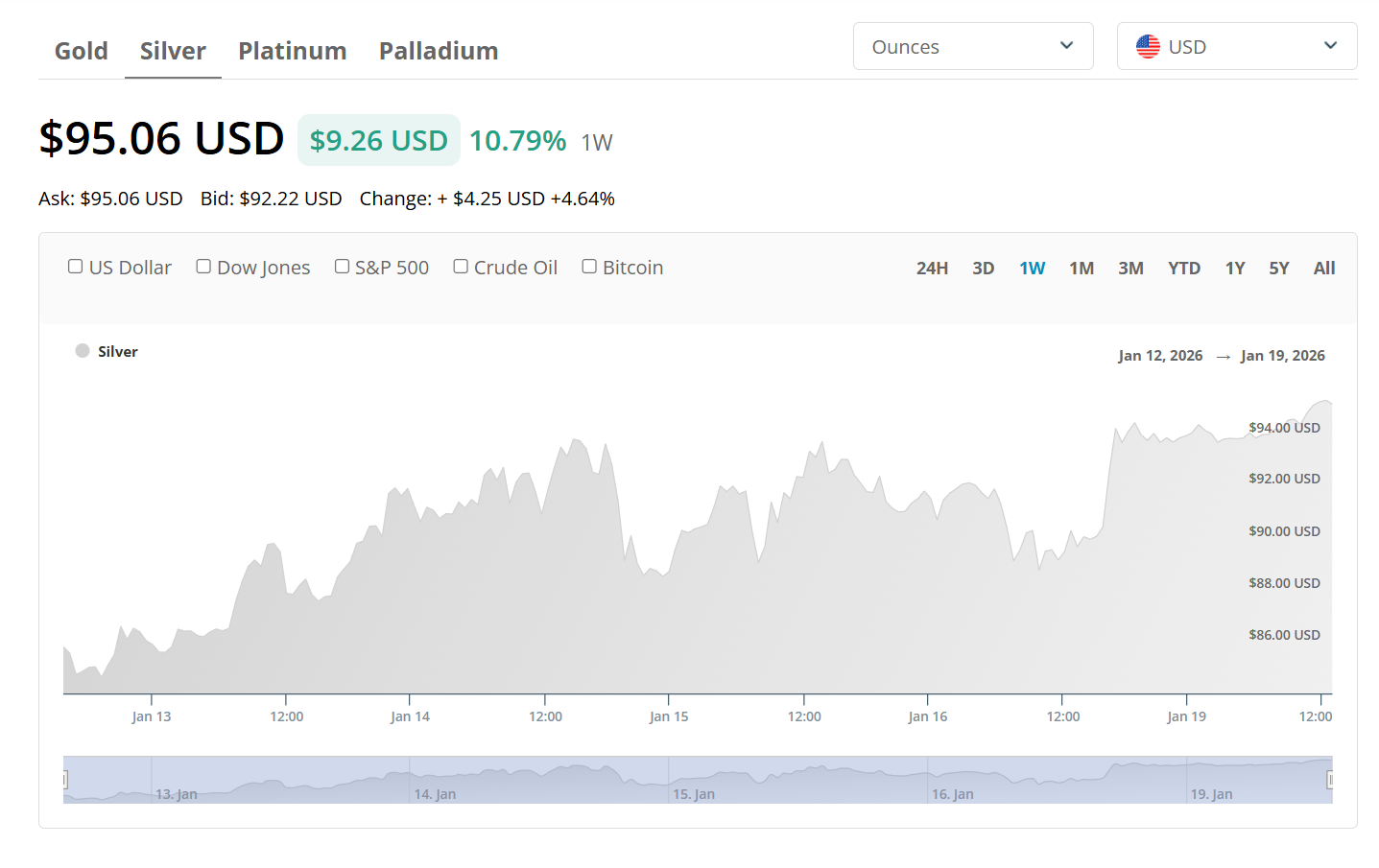Image resolution: width=1379 pixels, height=868 pixels.
Task: Click the US flag icon
Action: click(1148, 46)
